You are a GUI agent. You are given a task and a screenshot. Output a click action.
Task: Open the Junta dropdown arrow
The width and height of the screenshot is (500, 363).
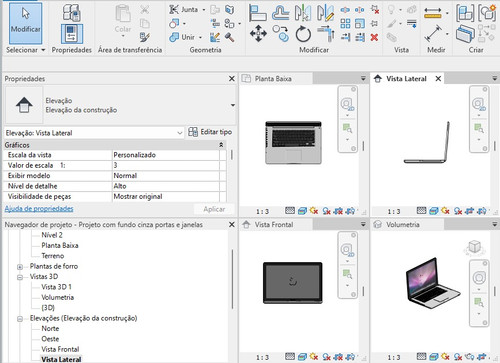204,10
